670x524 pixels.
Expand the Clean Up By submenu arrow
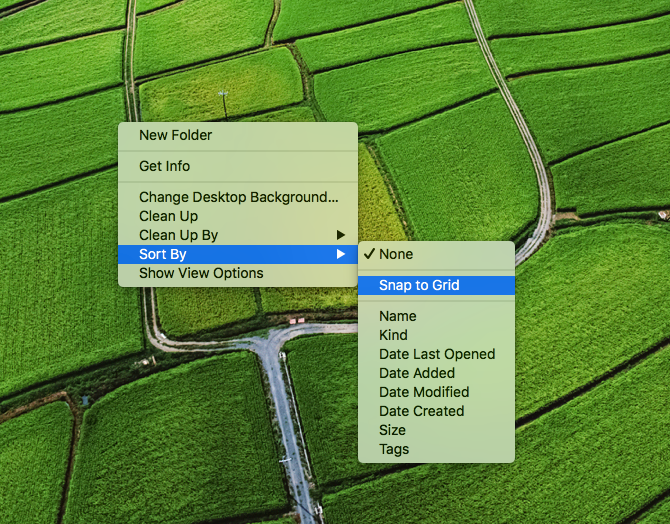point(341,235)
